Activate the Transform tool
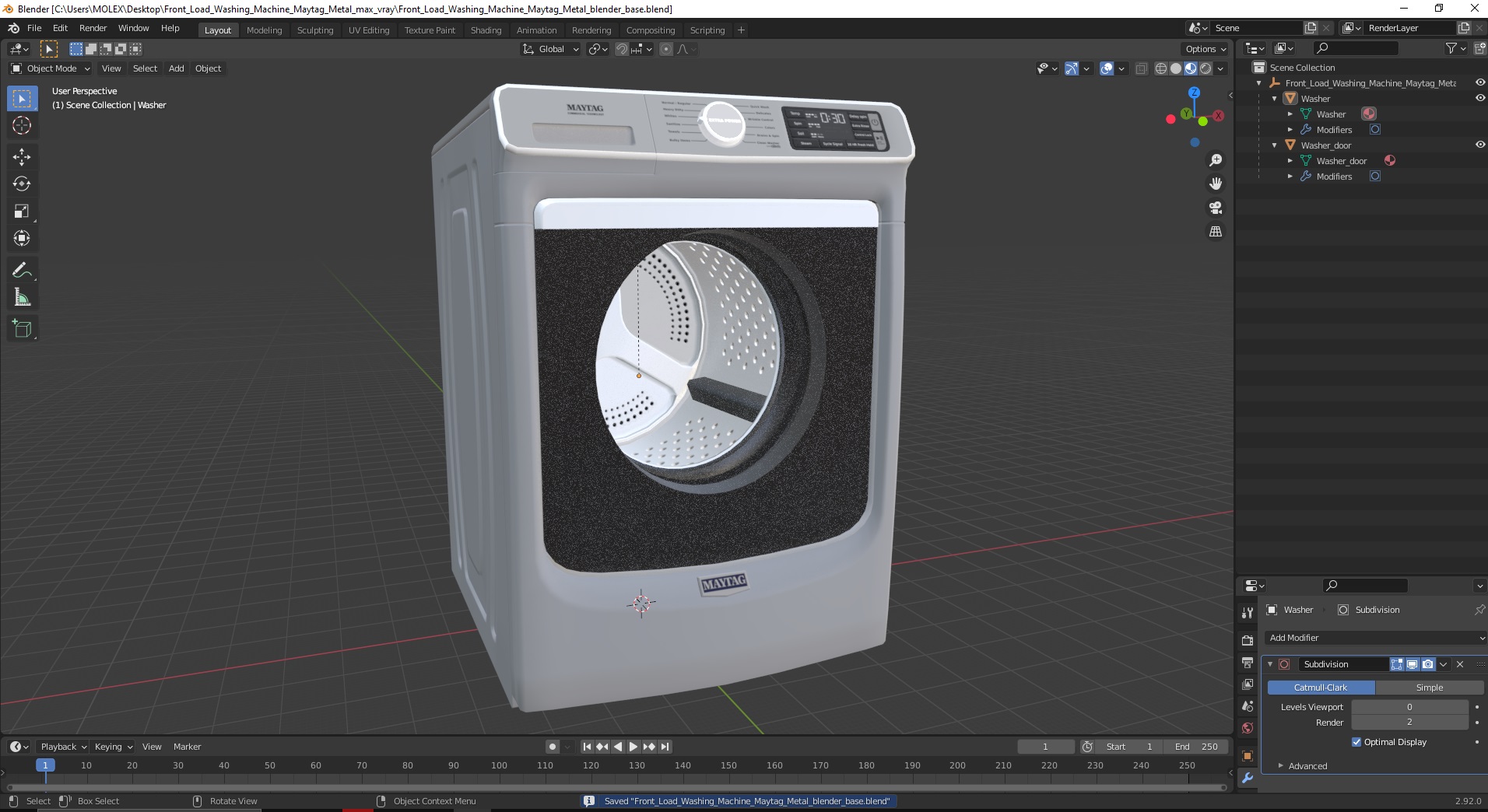The width and height of the screenshot is (1488, 812). tap(22, 238)
